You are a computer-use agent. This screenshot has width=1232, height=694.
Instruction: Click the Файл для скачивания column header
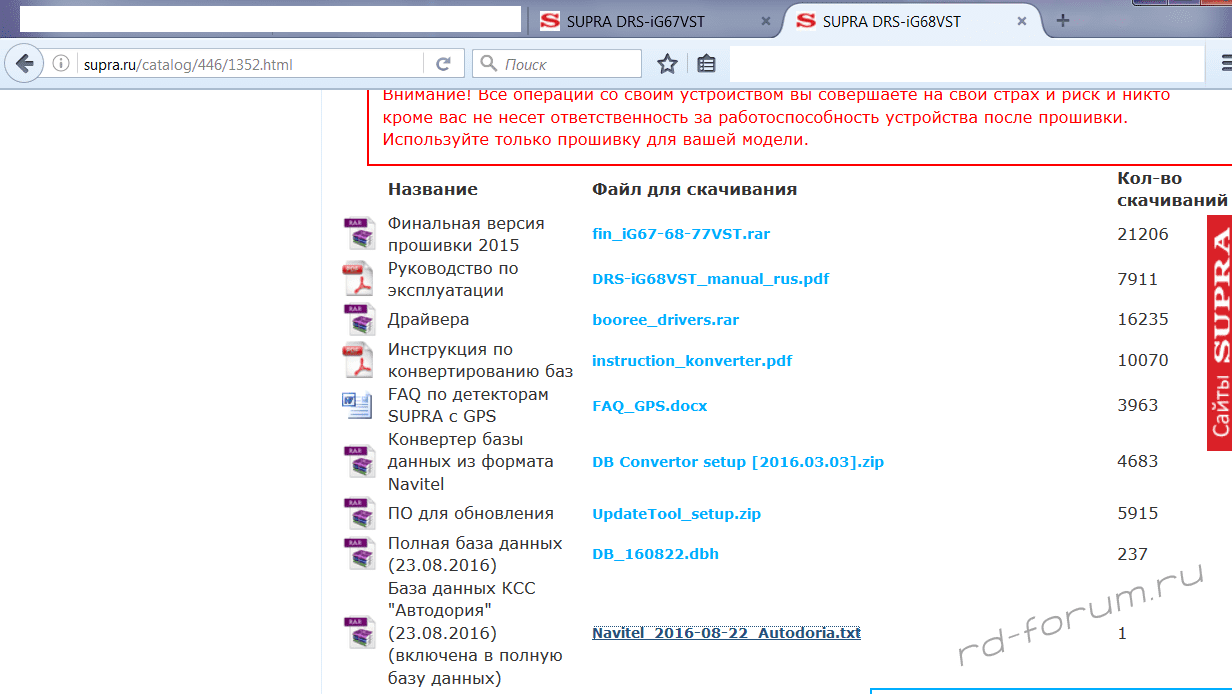[x=695, y=189]
